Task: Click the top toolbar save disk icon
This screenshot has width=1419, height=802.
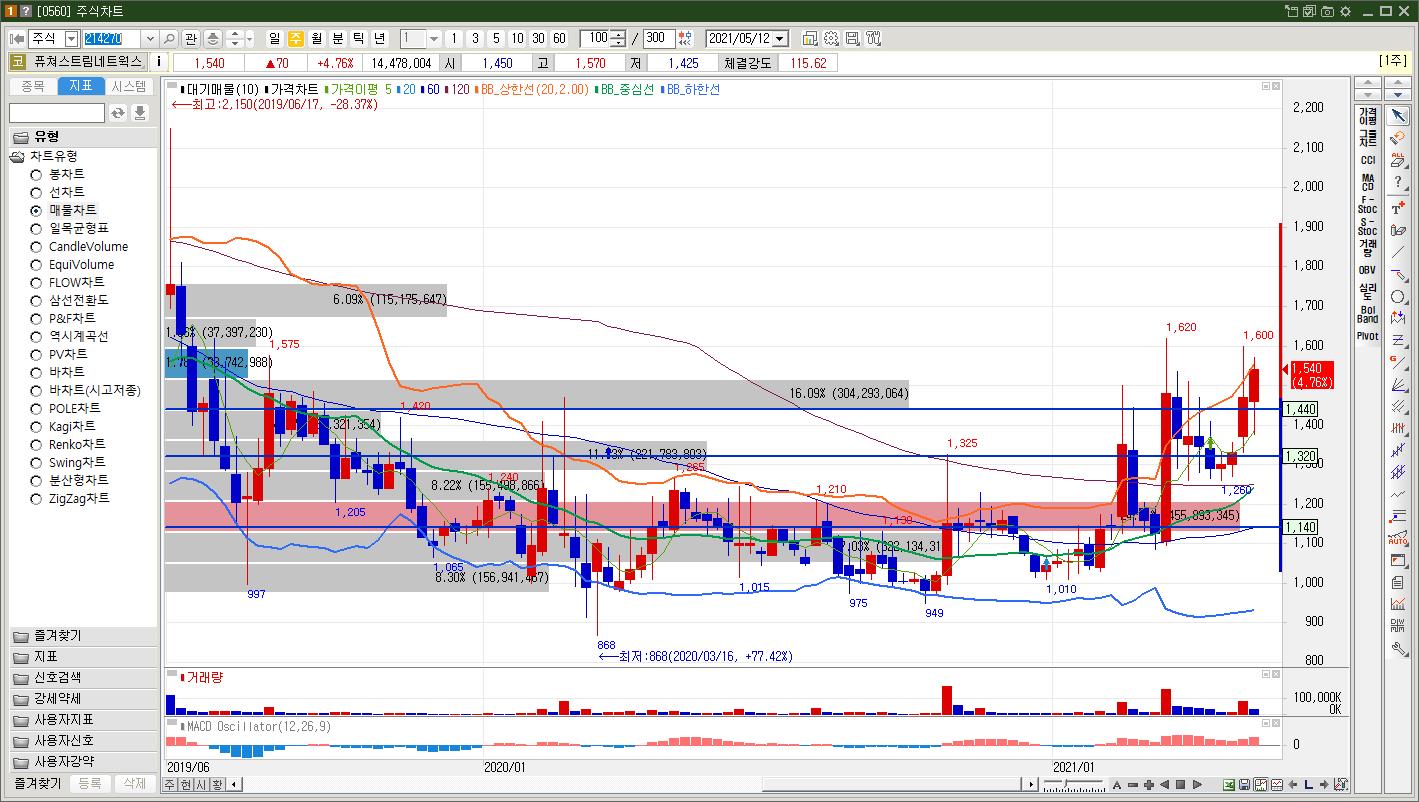Action: point(852,38)
